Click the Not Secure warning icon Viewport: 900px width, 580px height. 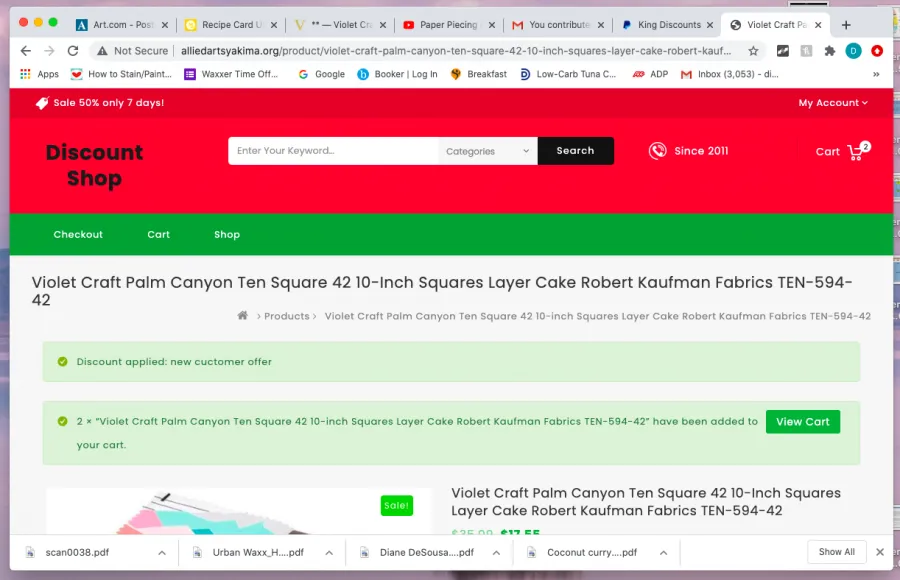pos(102,51)
